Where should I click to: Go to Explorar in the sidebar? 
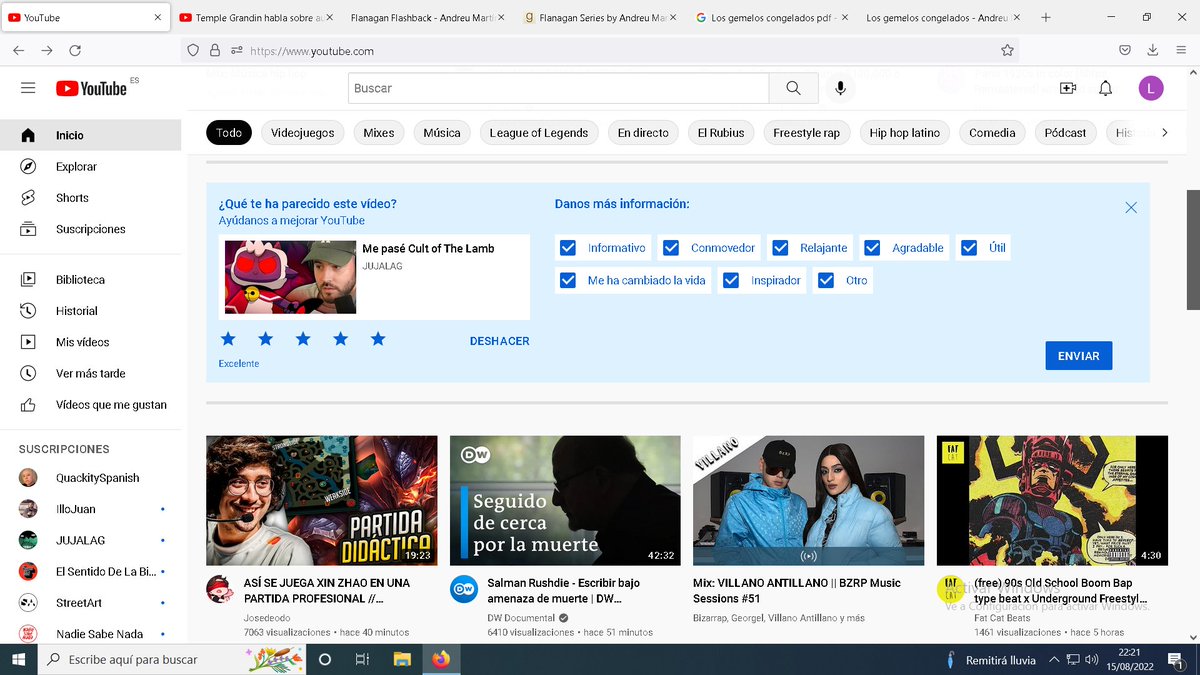(x=91, y=167)
